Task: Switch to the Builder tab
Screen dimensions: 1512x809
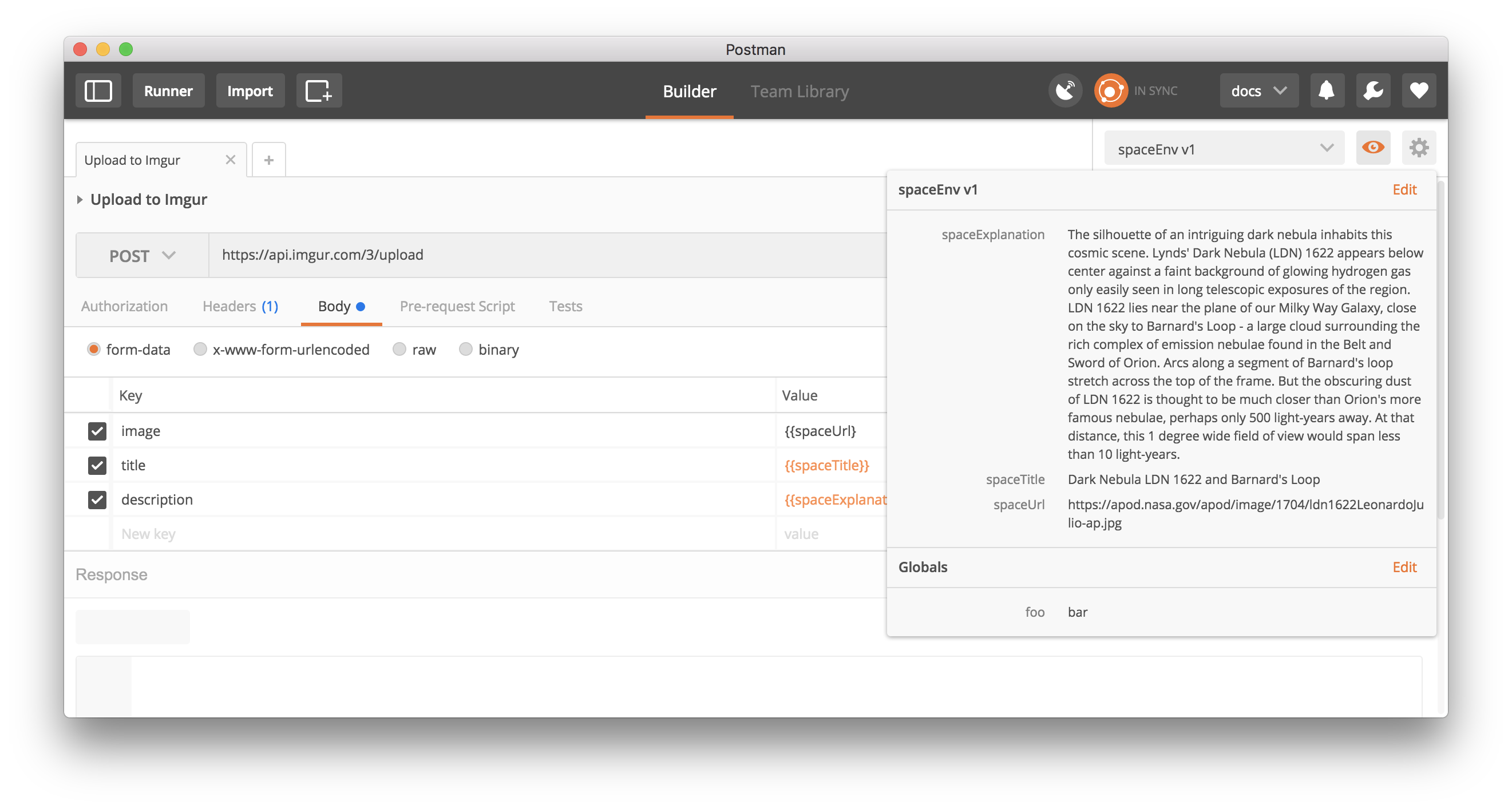Action: point(689,91)
